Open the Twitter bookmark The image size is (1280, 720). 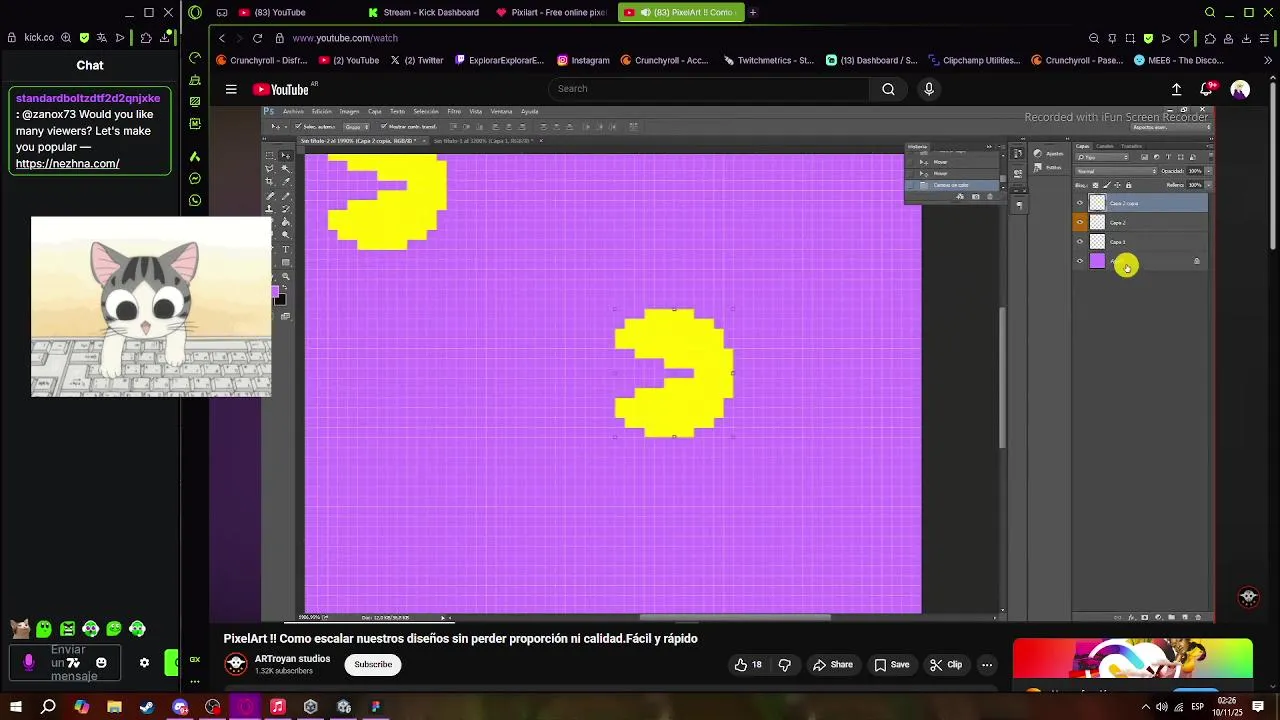417,60
